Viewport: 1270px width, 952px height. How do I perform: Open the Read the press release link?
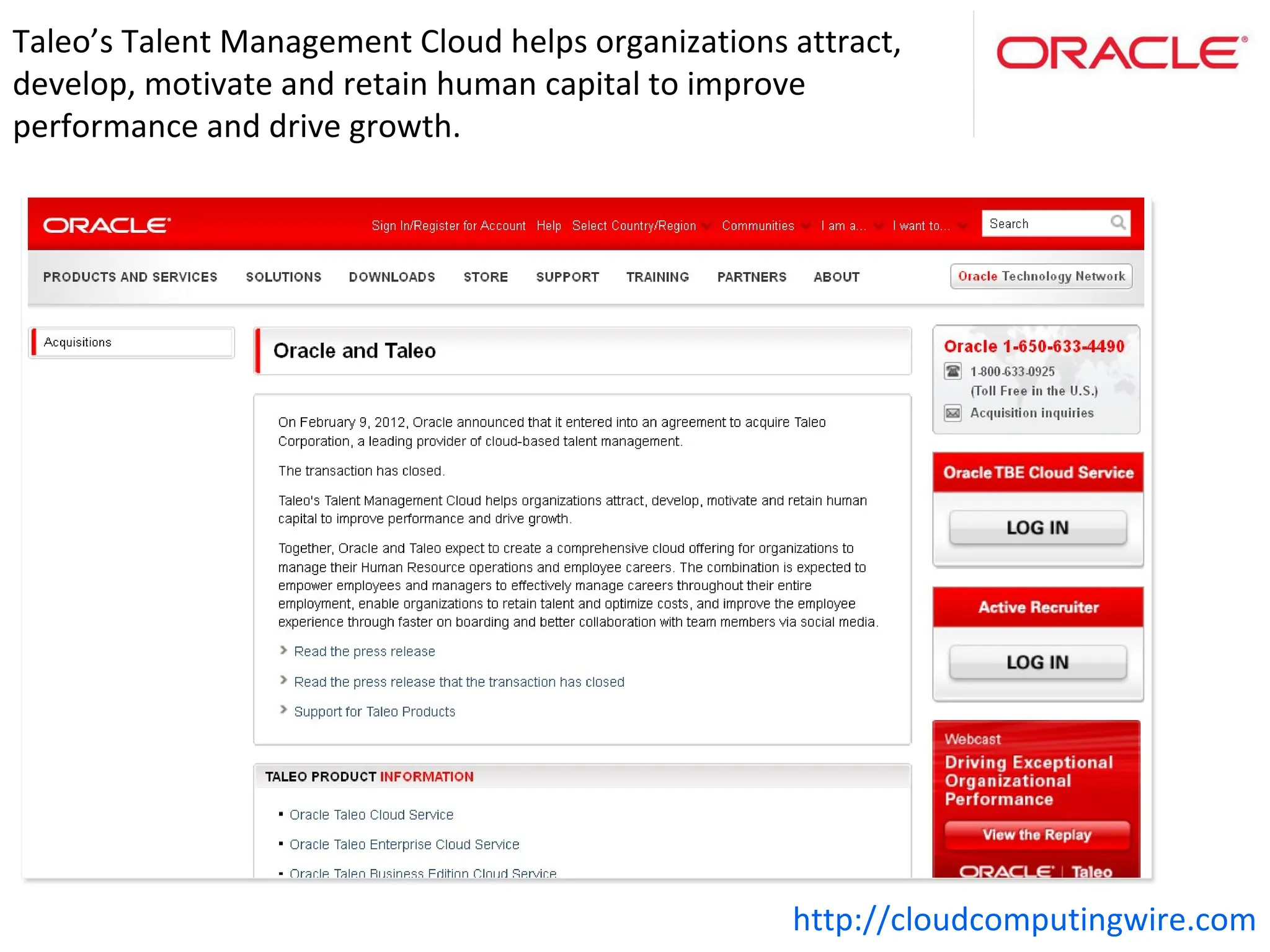tap(365, 651)
